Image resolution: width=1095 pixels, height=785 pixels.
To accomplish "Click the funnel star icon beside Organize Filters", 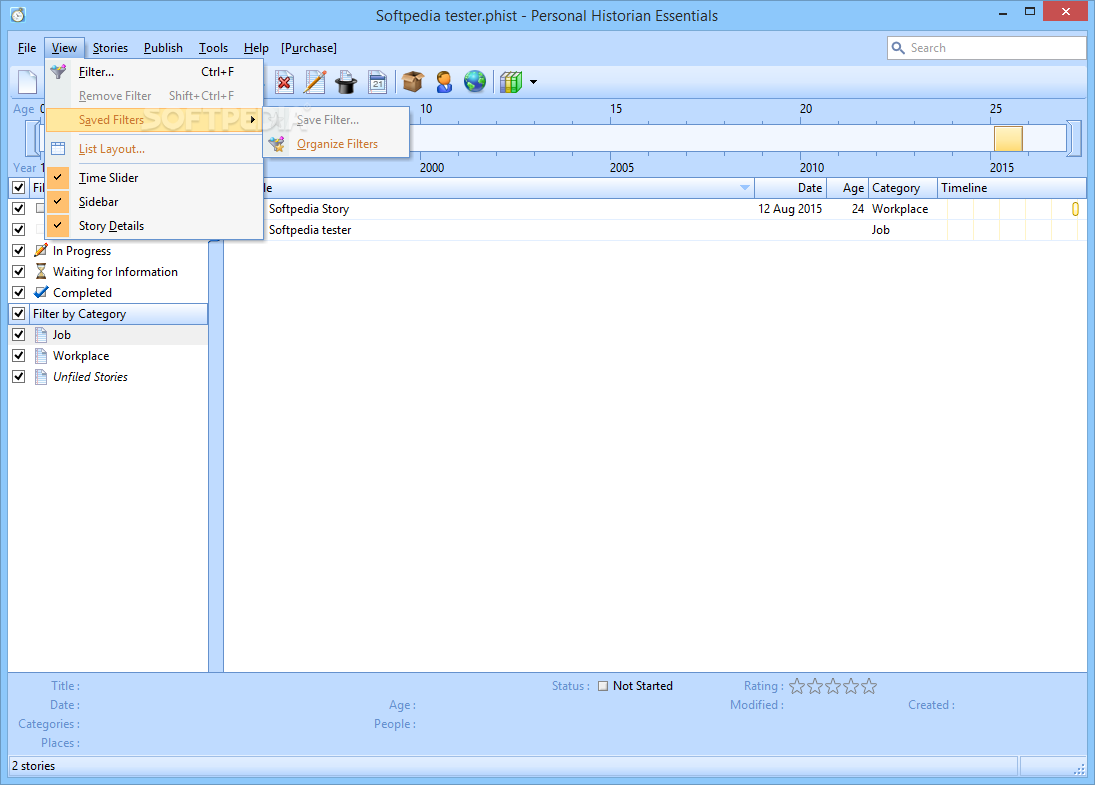I will coord(277,144).
